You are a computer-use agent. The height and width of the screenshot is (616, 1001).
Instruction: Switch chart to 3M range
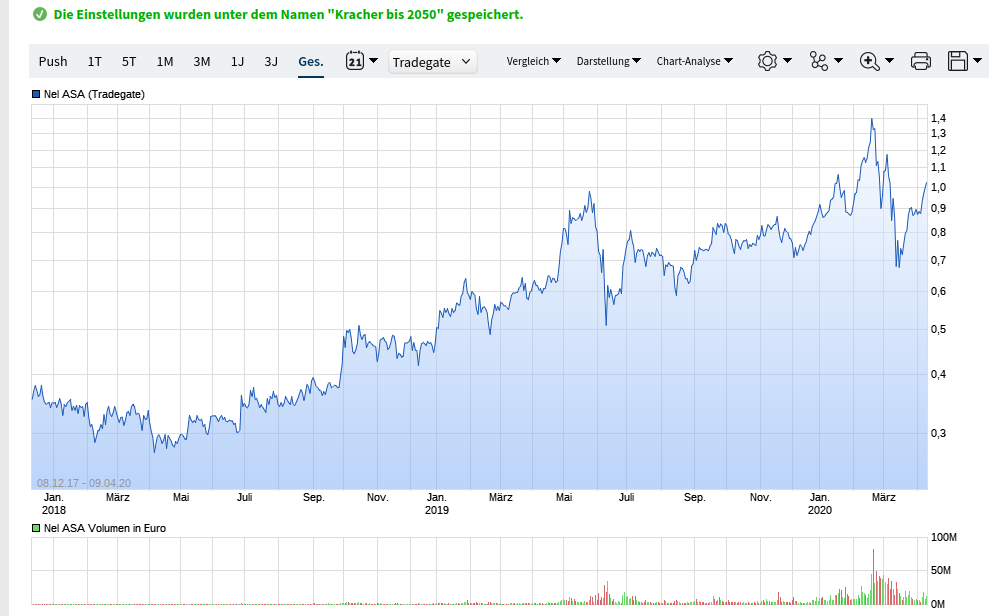[202, 61]
